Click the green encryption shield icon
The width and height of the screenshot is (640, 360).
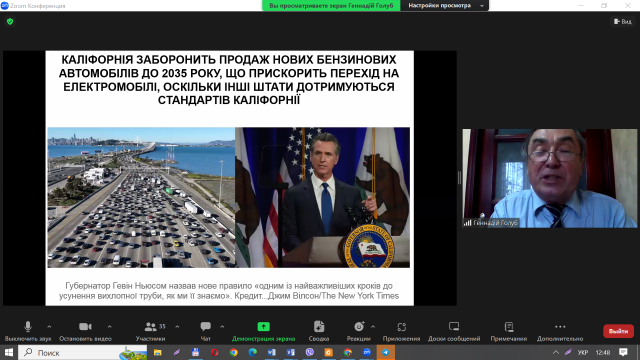(10, 22)
